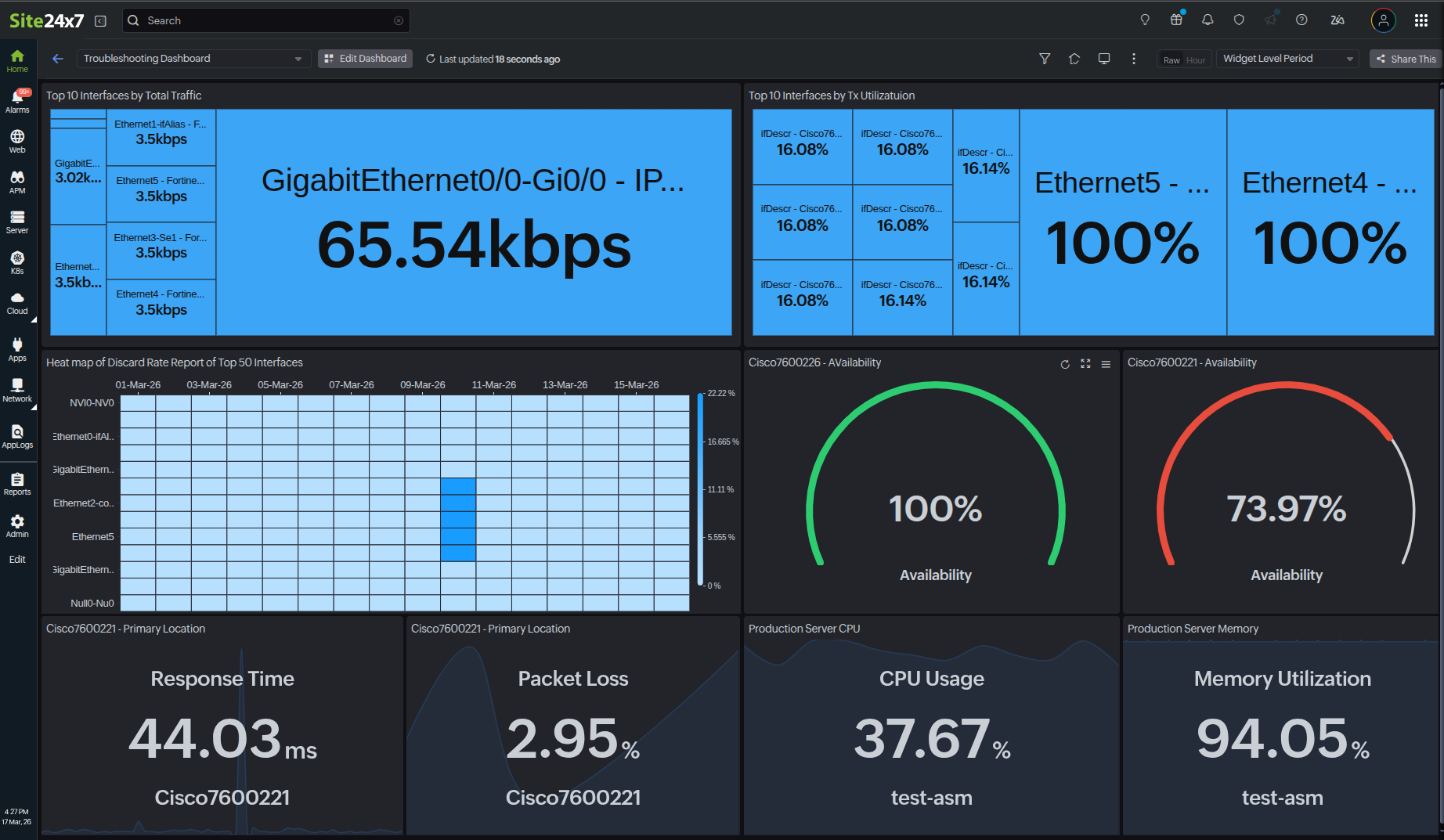Open the Cisco7600226 widget hamburger menu
The width and height of the screenshot is (1444, 840).
click(1106, 364)
